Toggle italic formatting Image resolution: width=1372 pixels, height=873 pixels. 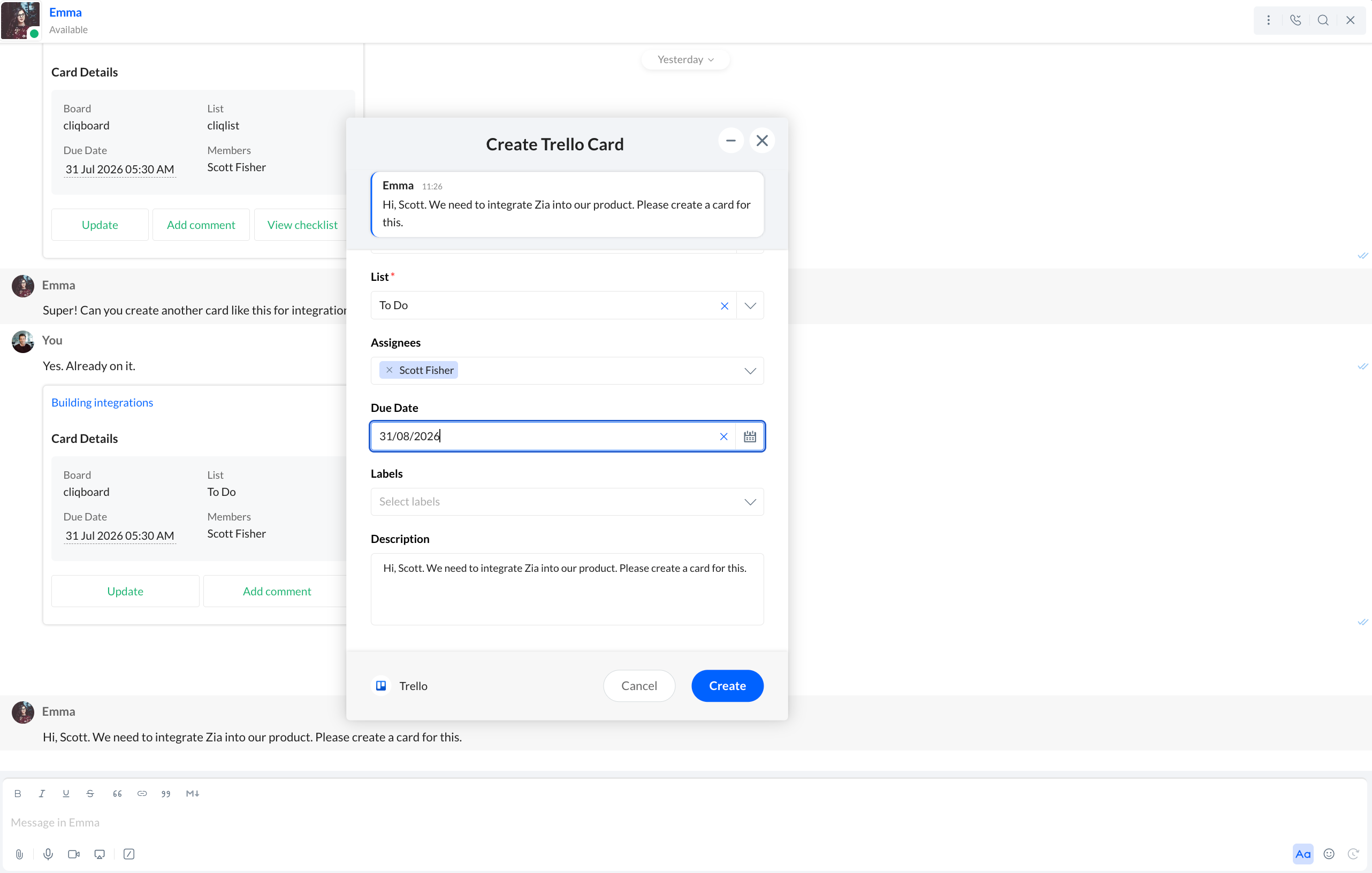point(42,793)
